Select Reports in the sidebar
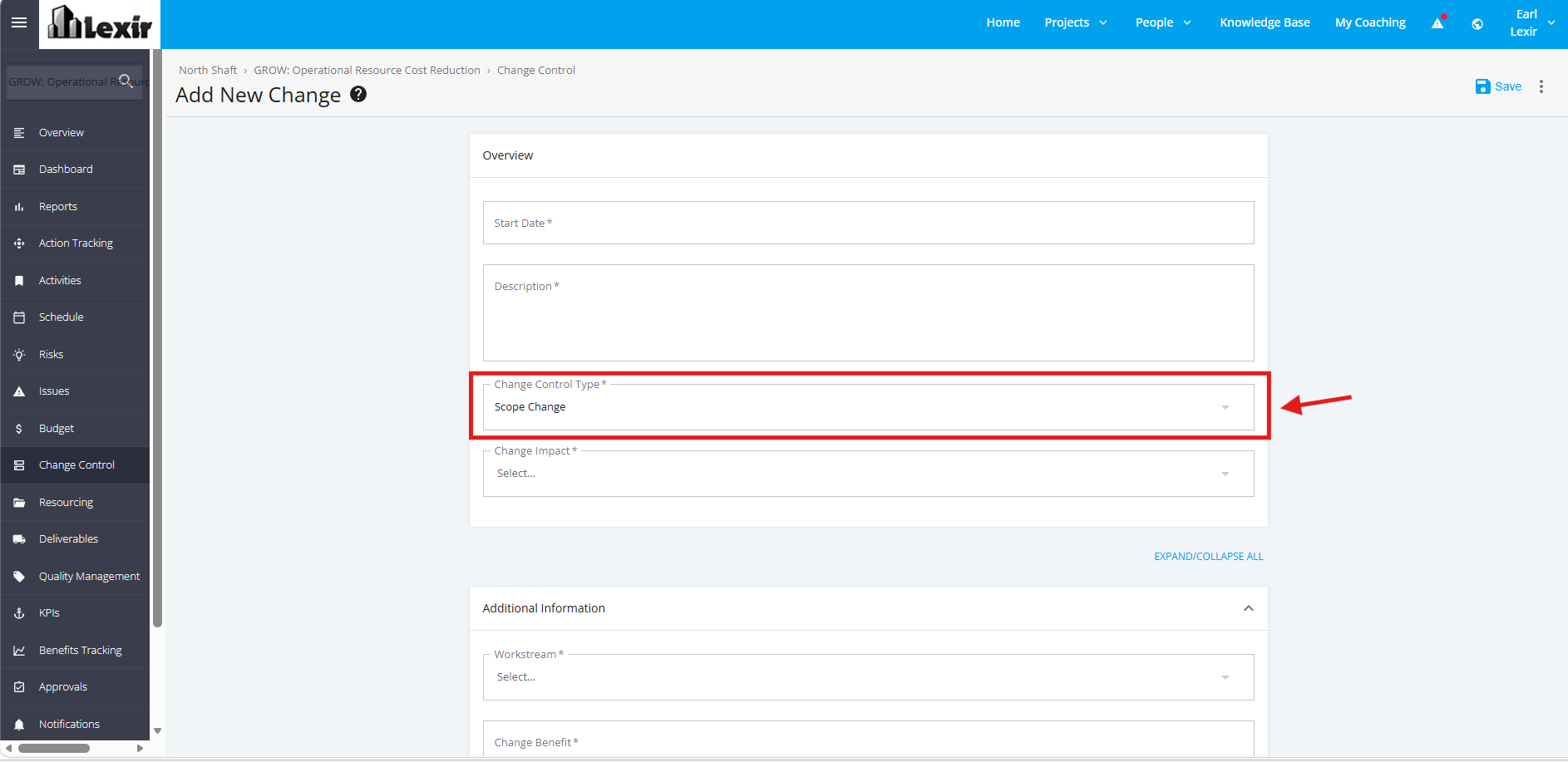This screenshot has height=762, width=1568. [75, 207]
